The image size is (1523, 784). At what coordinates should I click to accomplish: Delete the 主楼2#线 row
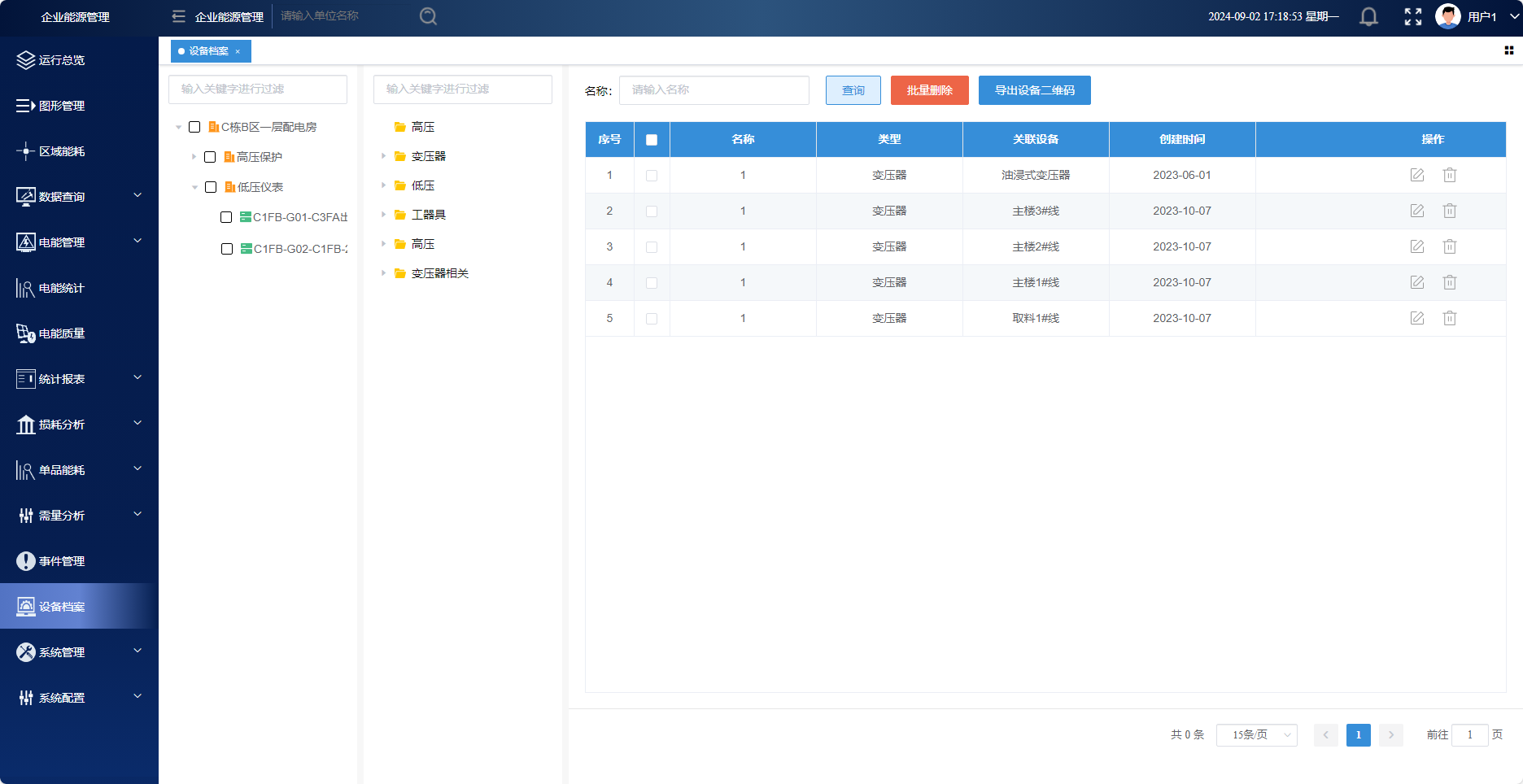(x=1450, y=246)
